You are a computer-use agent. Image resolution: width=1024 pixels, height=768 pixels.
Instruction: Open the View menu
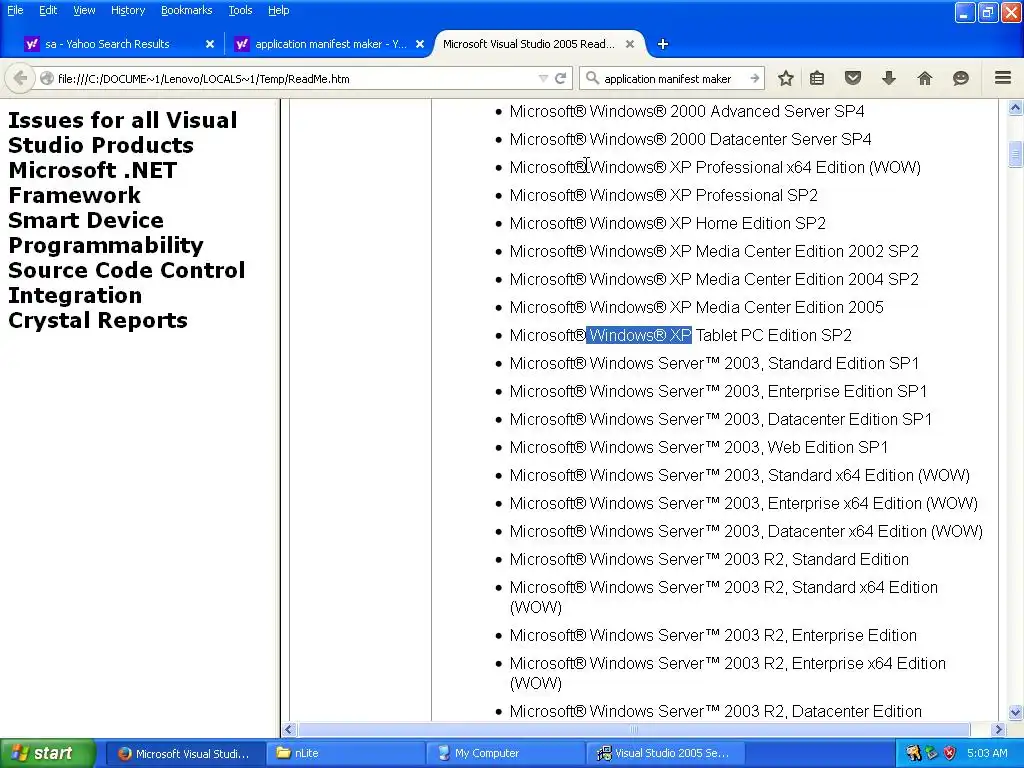pyautogui.click(x=84, y=10)
